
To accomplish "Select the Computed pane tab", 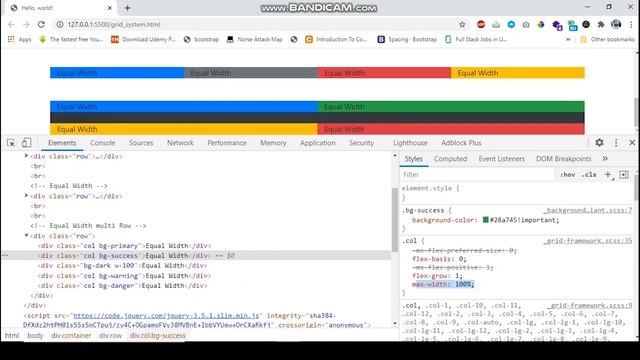I will 450,159.
